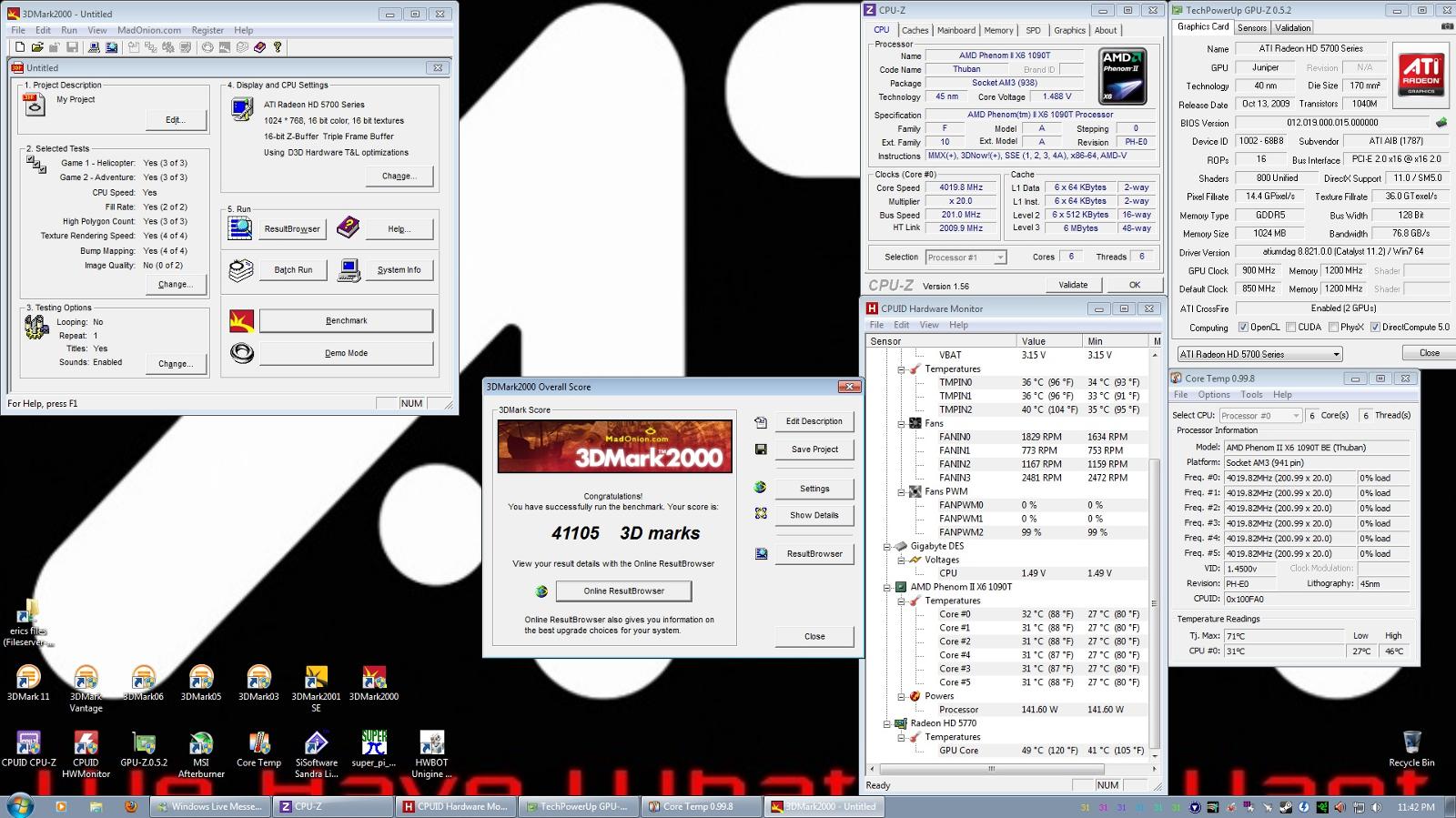Click New project icon in 3DMark2000 toolbar
The image size is (1456, 818).
[19, 47]
